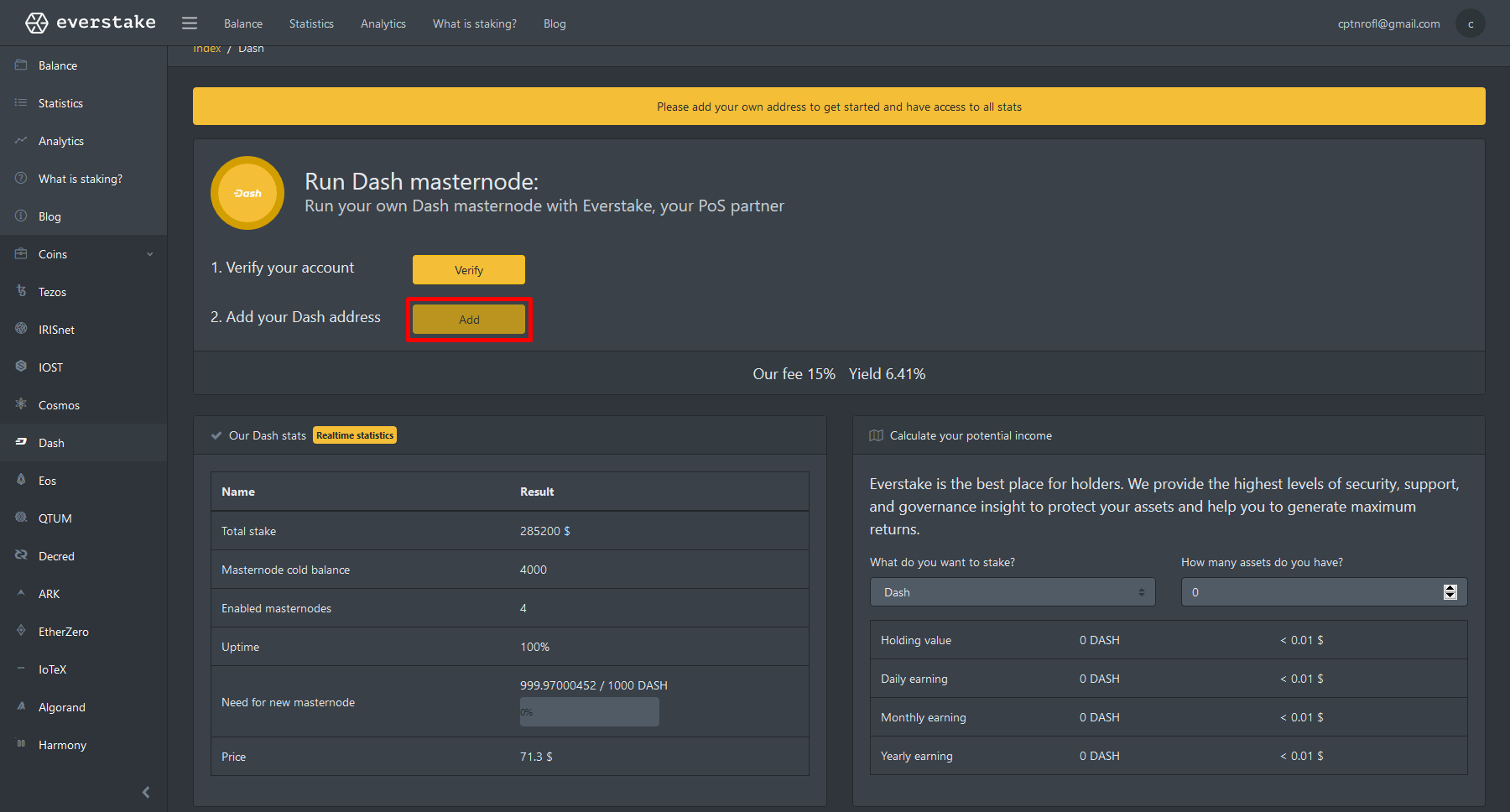Viewport: 1510px width, 812px height.
Task: Select Harmony in the sidebar
Action: pos(83,745)
